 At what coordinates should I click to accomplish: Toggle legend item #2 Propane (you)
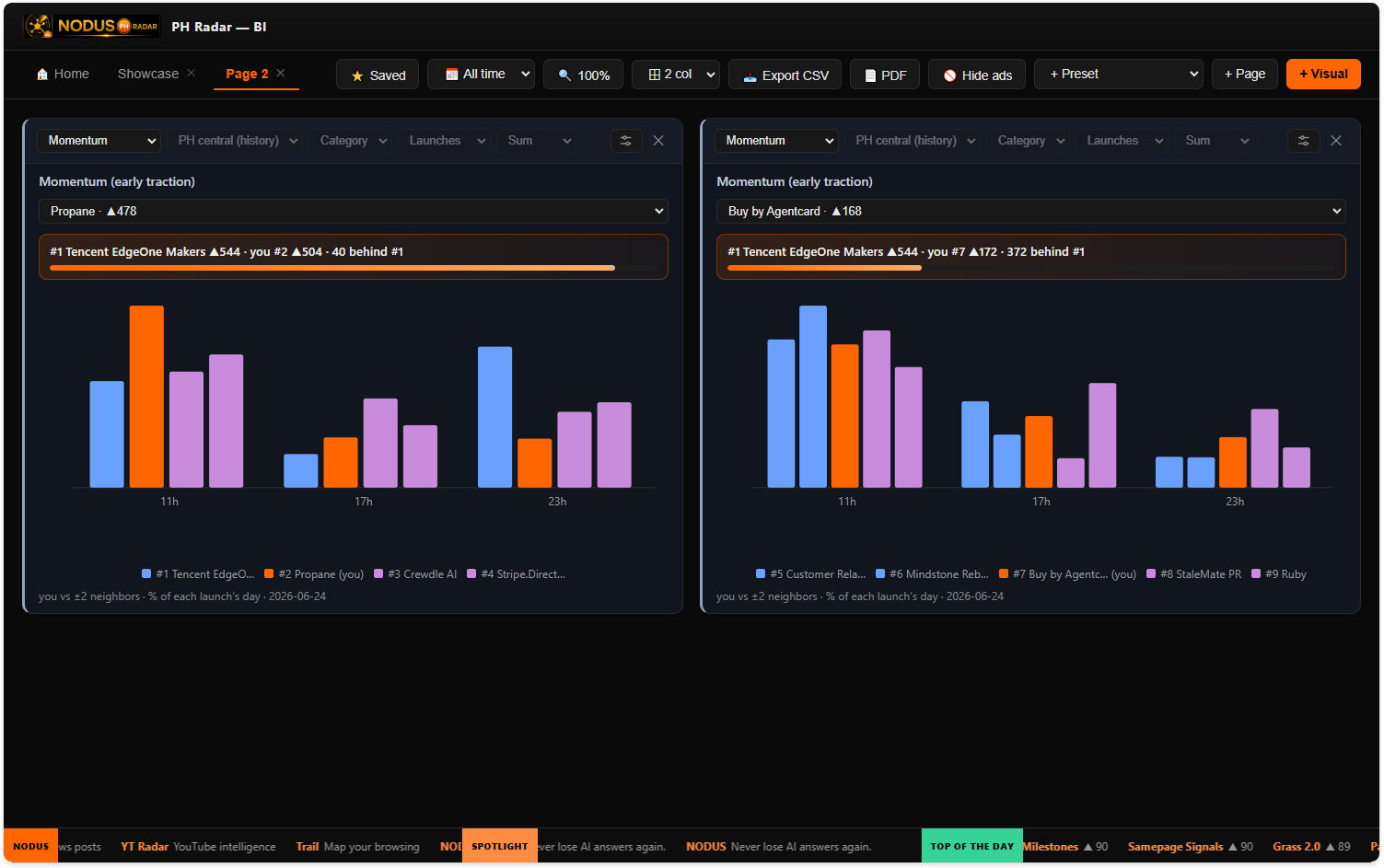coord(314,573)
